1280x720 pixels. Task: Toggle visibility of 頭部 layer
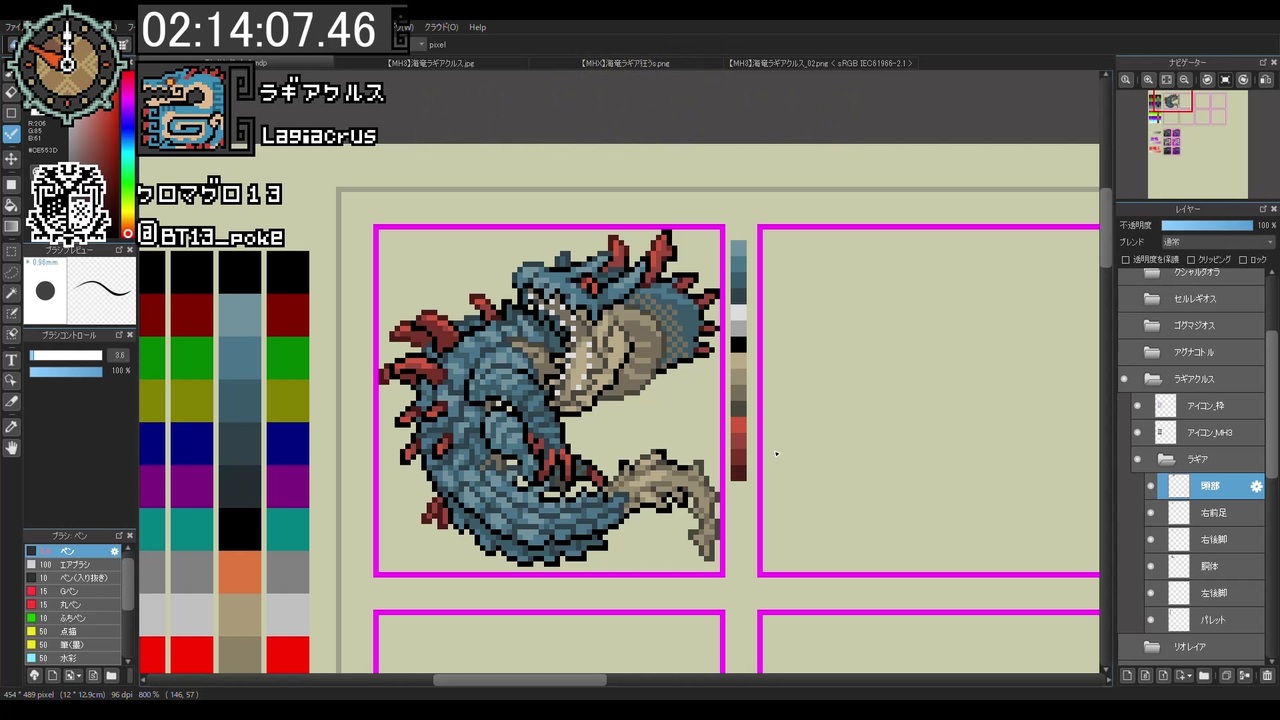[1151, 486]
